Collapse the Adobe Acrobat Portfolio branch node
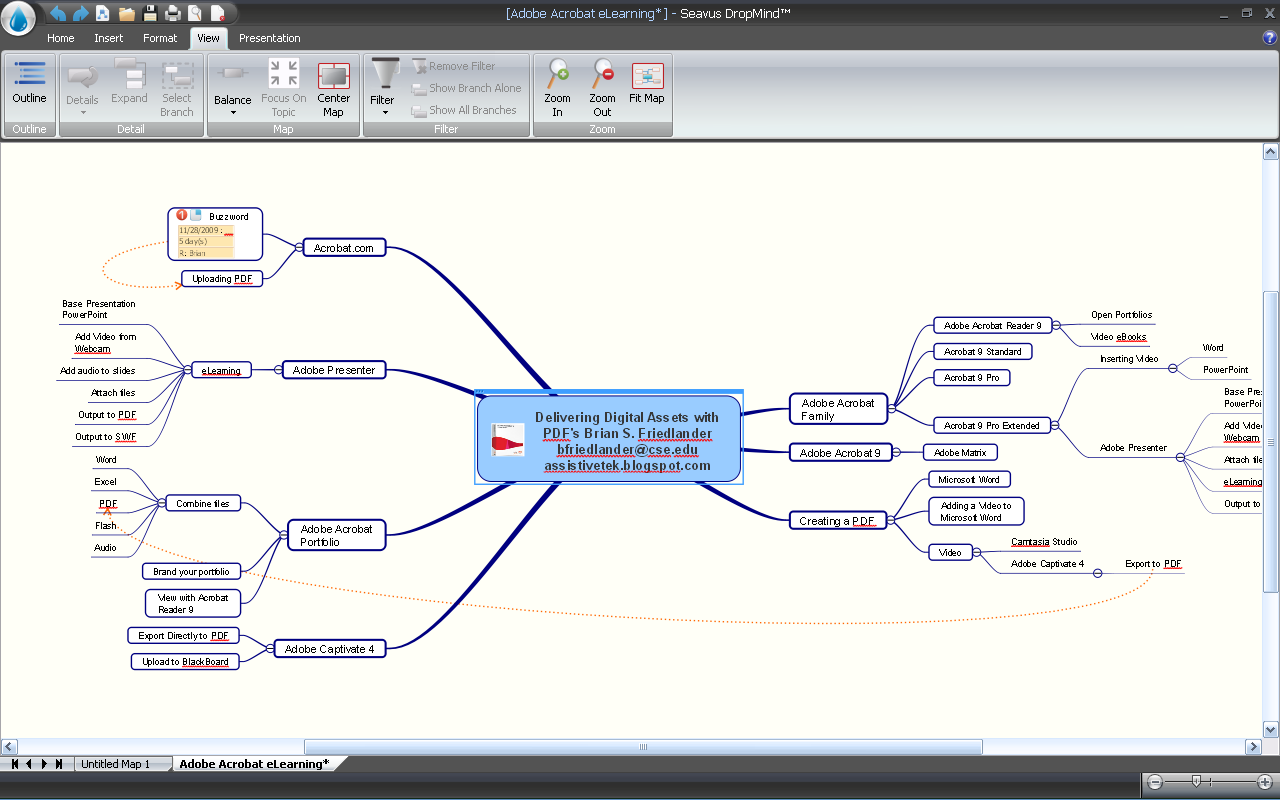1280x800 pixels. click(x=284, y=535)
